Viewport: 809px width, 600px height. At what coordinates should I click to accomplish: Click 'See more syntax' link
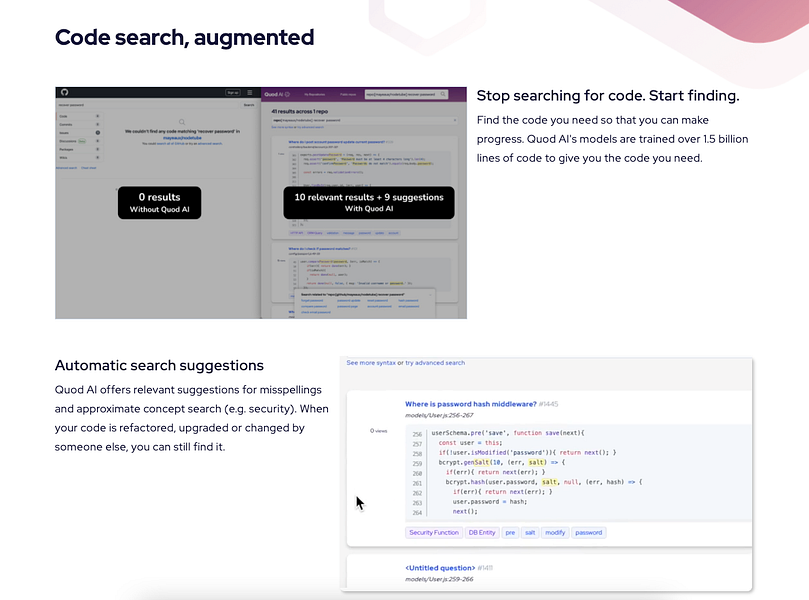coord(371,363)
